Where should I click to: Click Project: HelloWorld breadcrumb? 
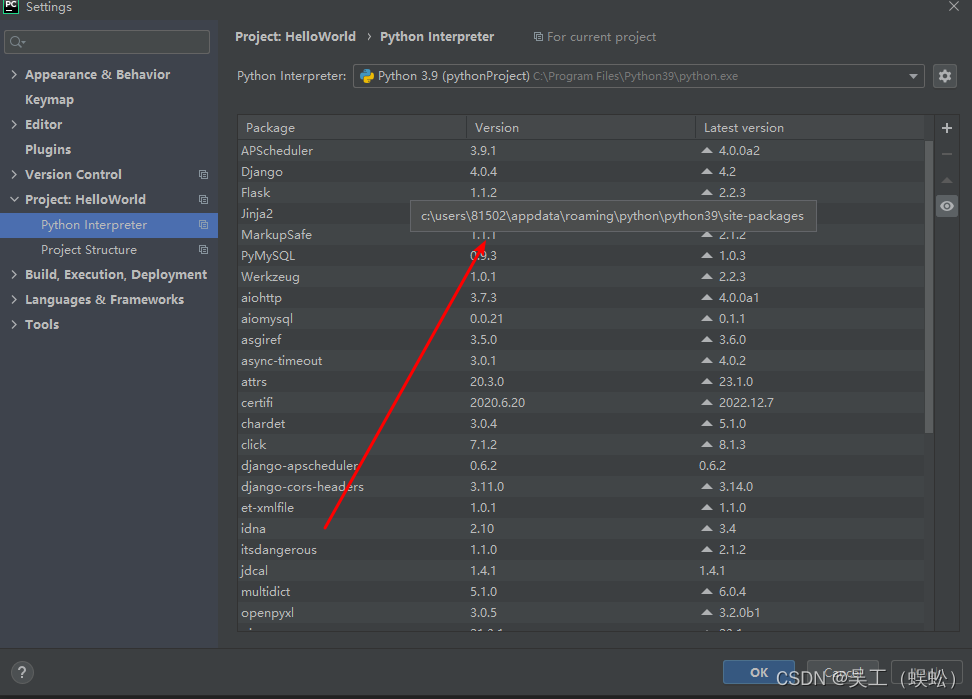coord(295,37)
